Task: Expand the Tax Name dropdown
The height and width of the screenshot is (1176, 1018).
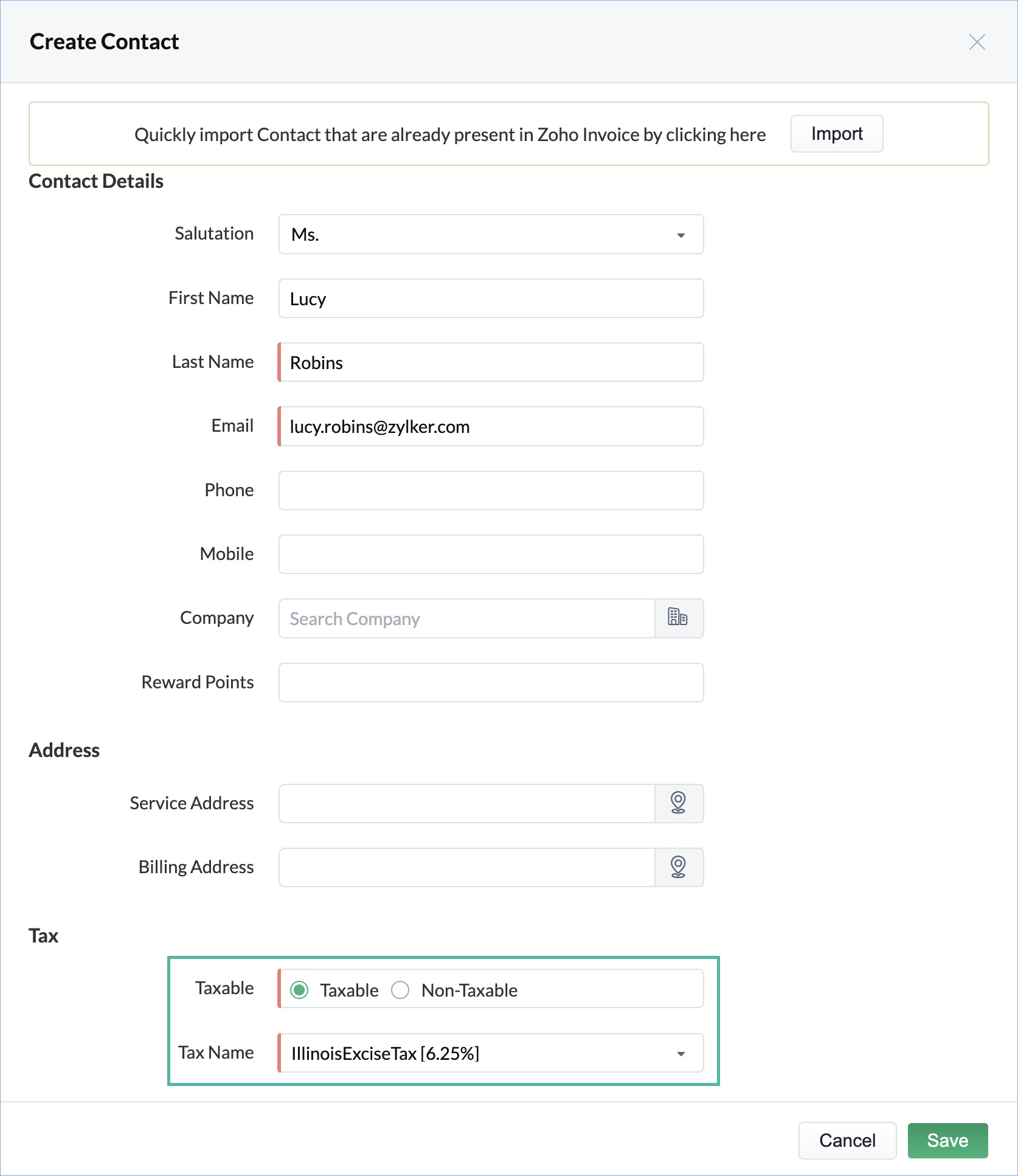Action: 491,1053
